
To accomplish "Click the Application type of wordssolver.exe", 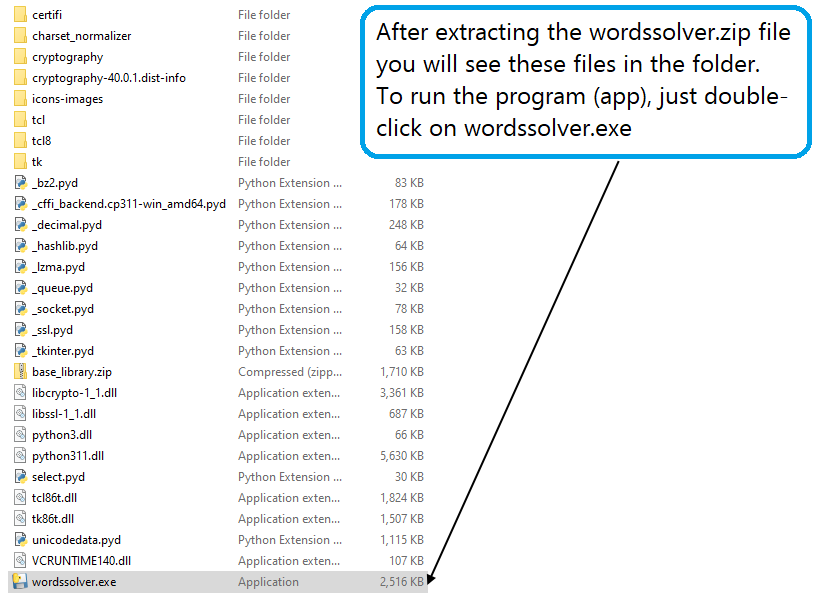I will [x=268, y=582].
